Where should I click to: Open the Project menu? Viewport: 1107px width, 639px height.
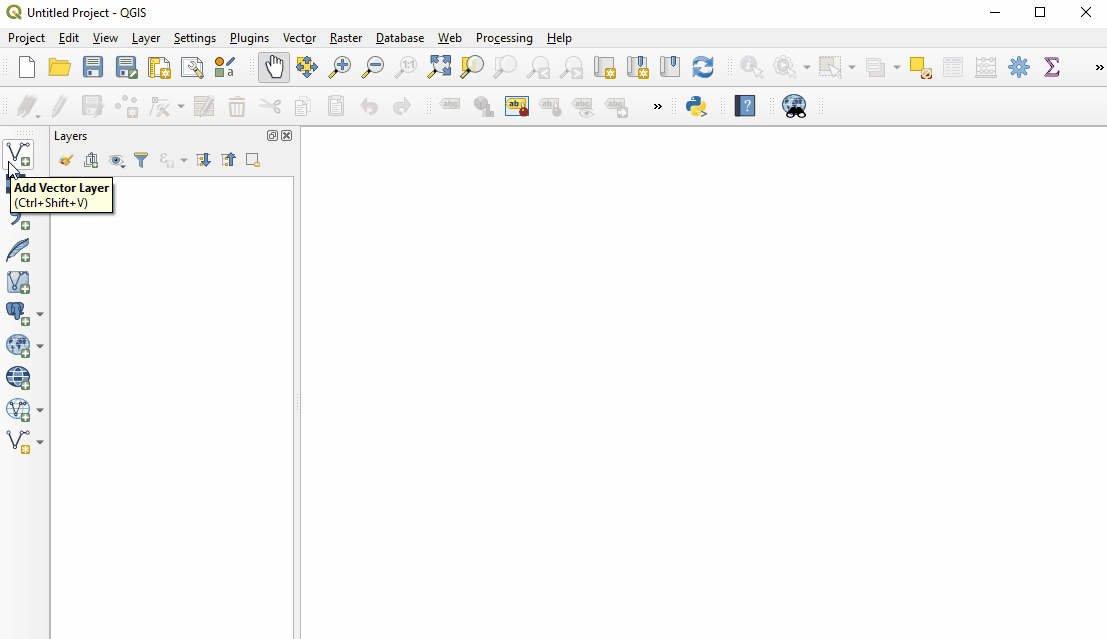26,38
